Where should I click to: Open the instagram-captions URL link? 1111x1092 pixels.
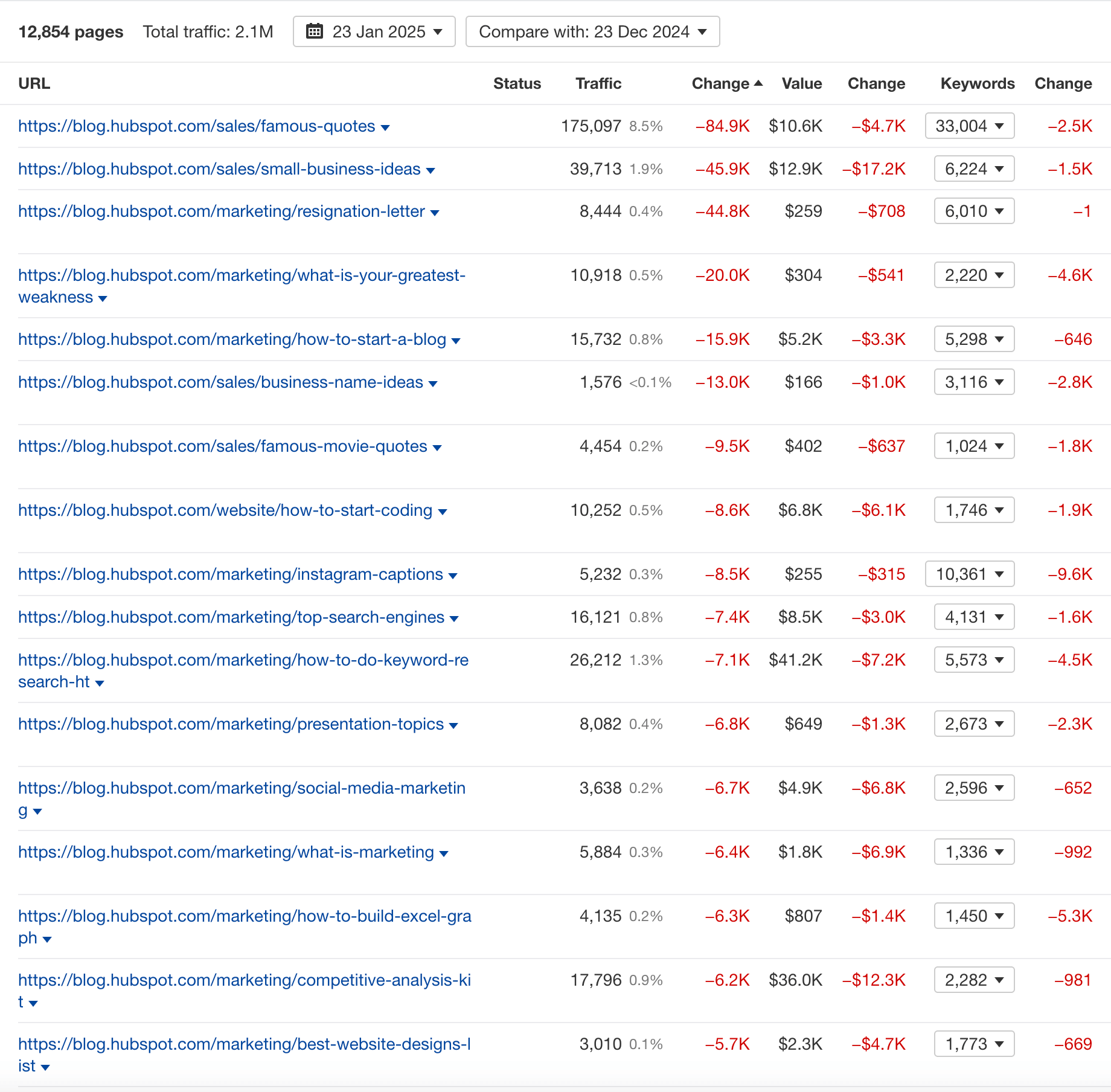[x=231, y=574]
